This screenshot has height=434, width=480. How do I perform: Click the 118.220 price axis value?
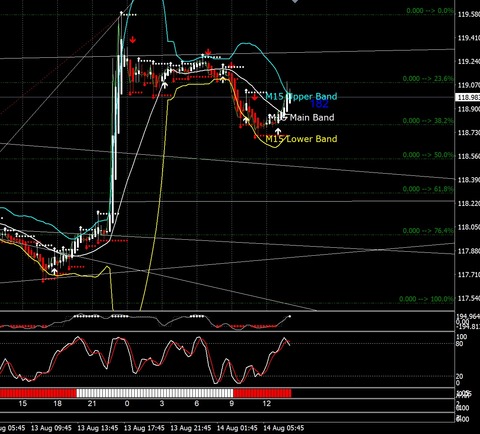(469, 204)
